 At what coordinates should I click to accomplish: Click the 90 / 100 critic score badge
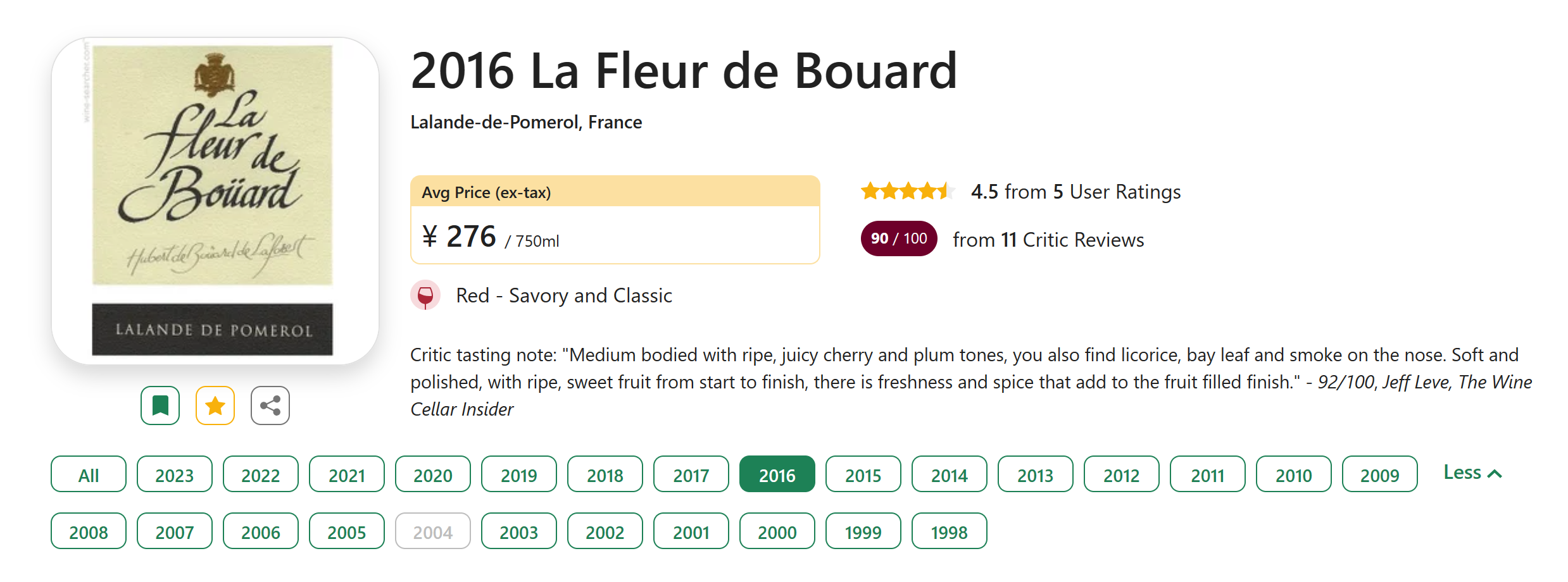898,239
